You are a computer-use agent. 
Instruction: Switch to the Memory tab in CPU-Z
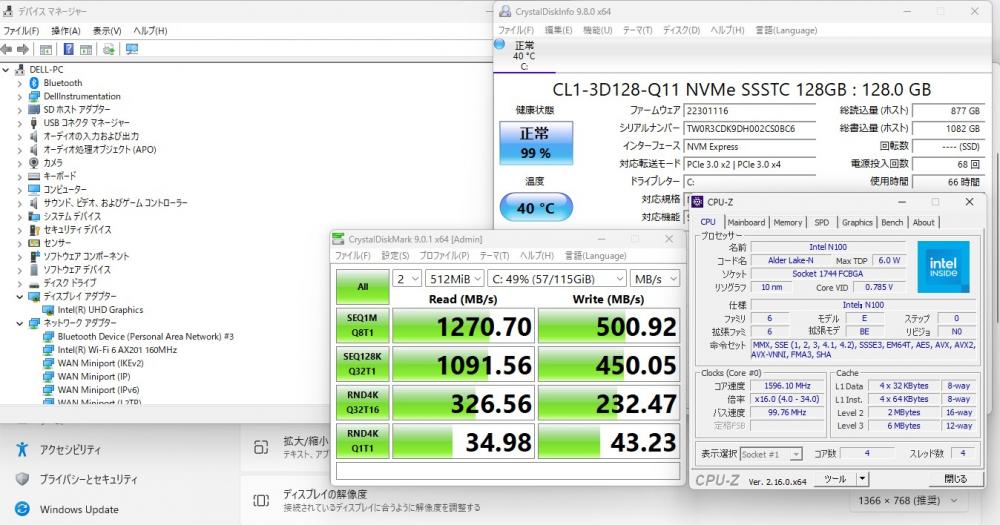pyautogui.click(x=788, y=222)
